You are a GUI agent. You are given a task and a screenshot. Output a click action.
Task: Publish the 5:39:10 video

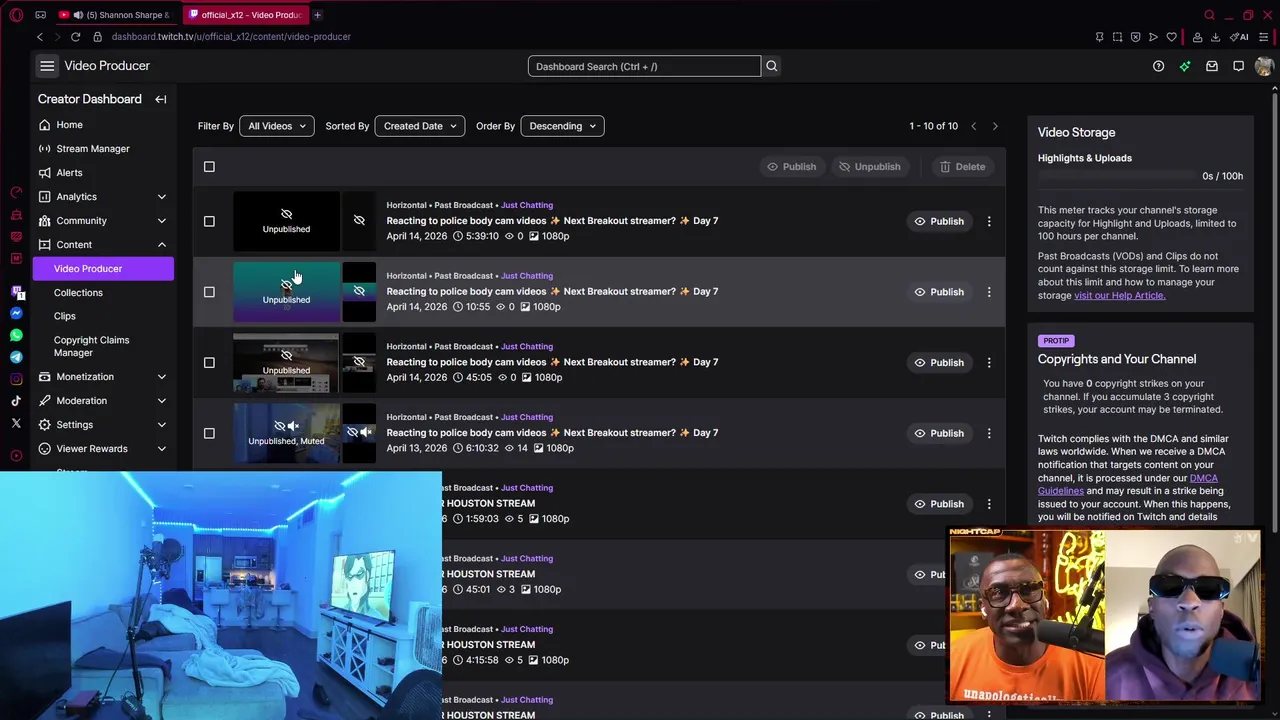pyautogui.click(x=938, y=221)
